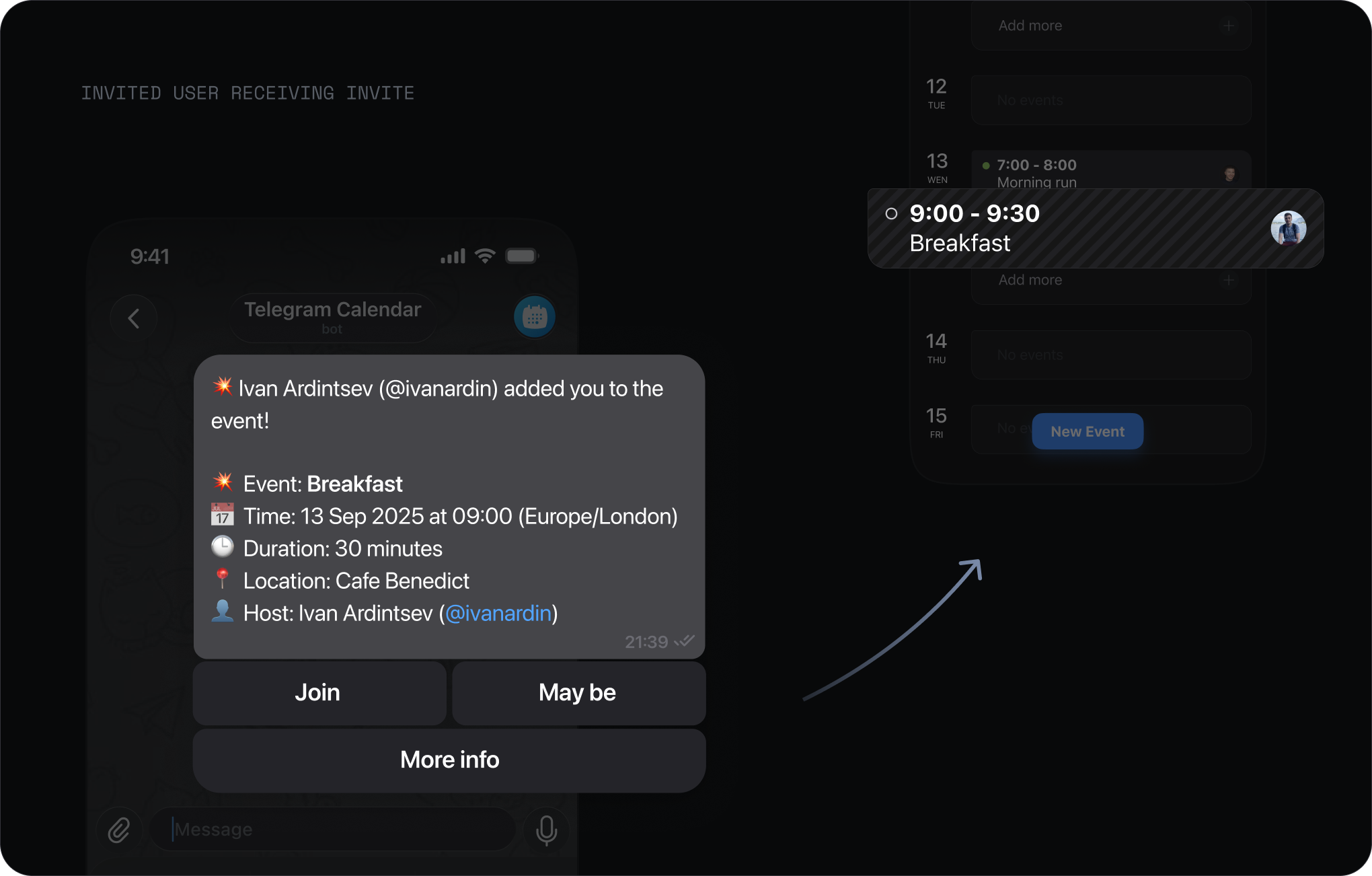Open the 9:00 - 9:30 Breakfast event card
Screen dimensions: 1372x876
(1096, 228)
